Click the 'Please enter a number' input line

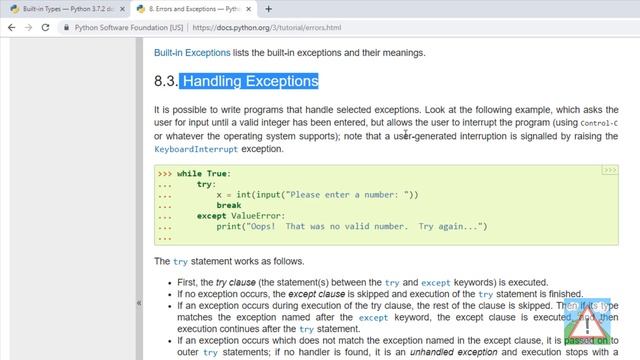[x=317, y=195]
